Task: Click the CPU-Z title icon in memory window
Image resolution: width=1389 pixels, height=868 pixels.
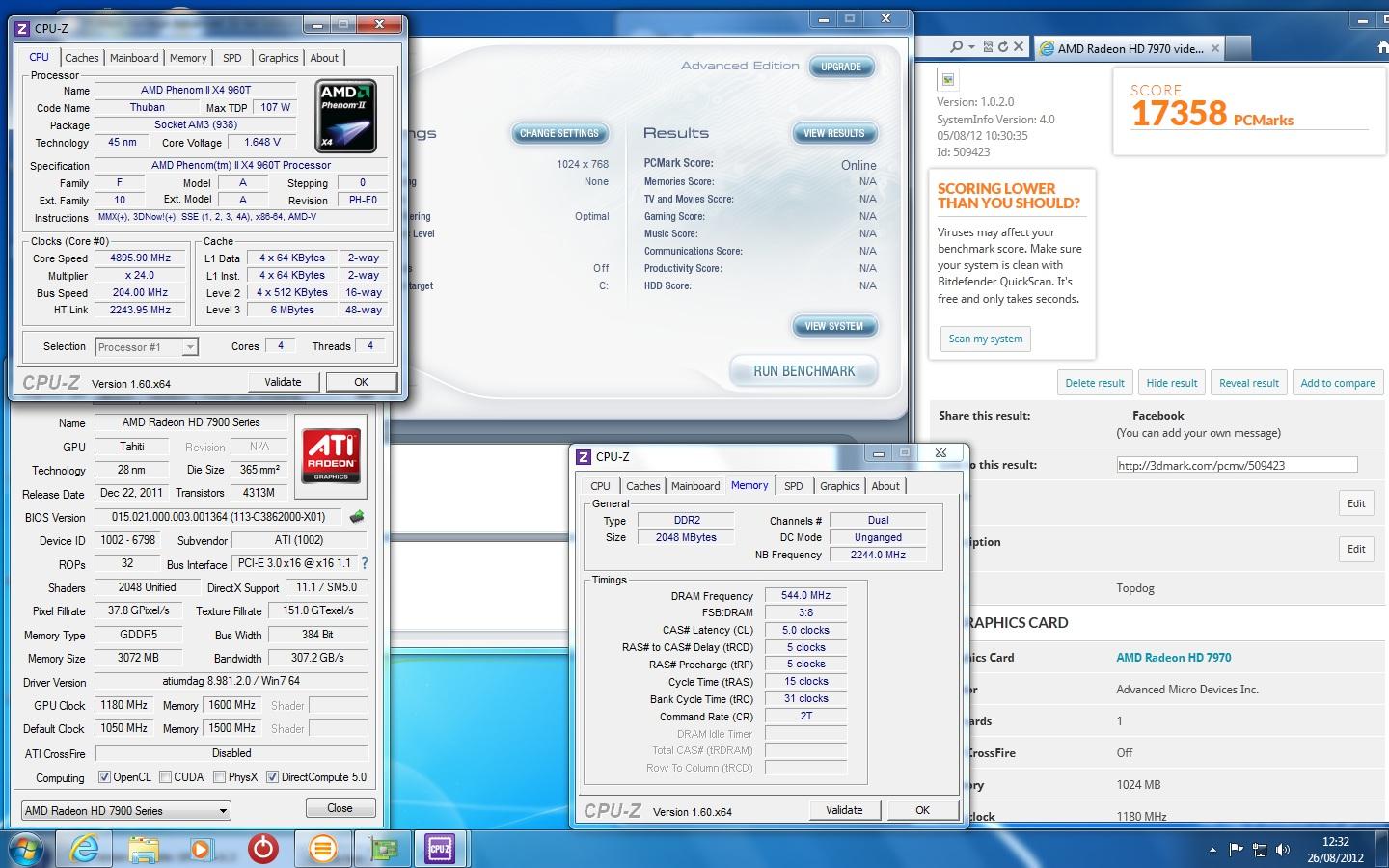Action: [584, 456]
